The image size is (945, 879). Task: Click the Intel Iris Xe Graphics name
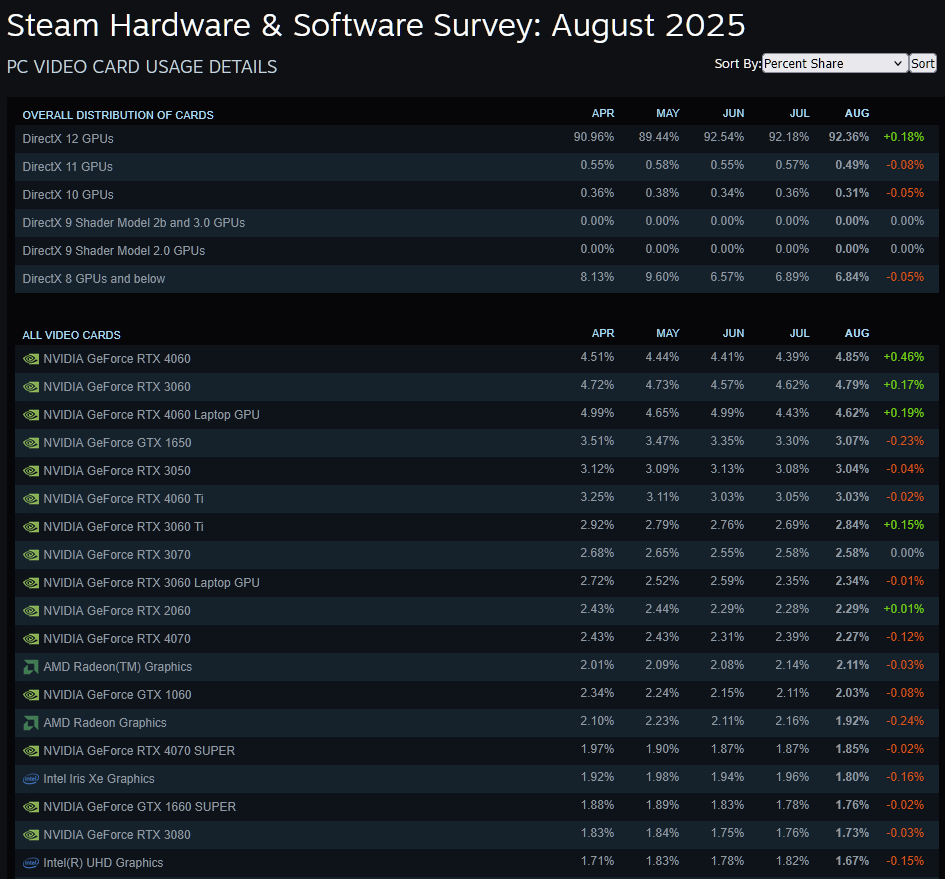(99, 779)
